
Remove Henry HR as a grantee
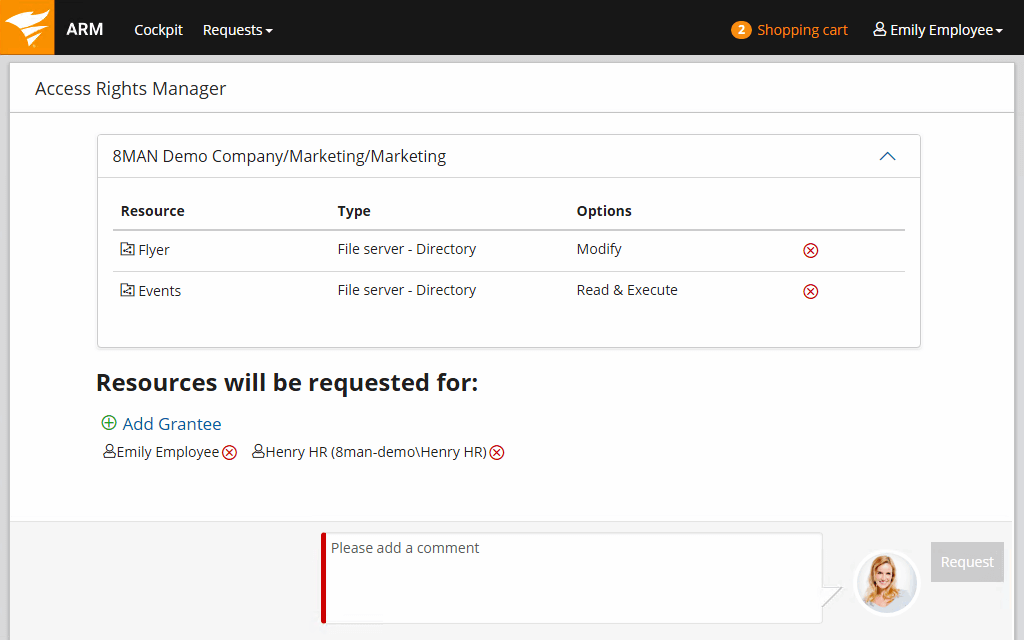pyautogui.click(x=497, y=452)
